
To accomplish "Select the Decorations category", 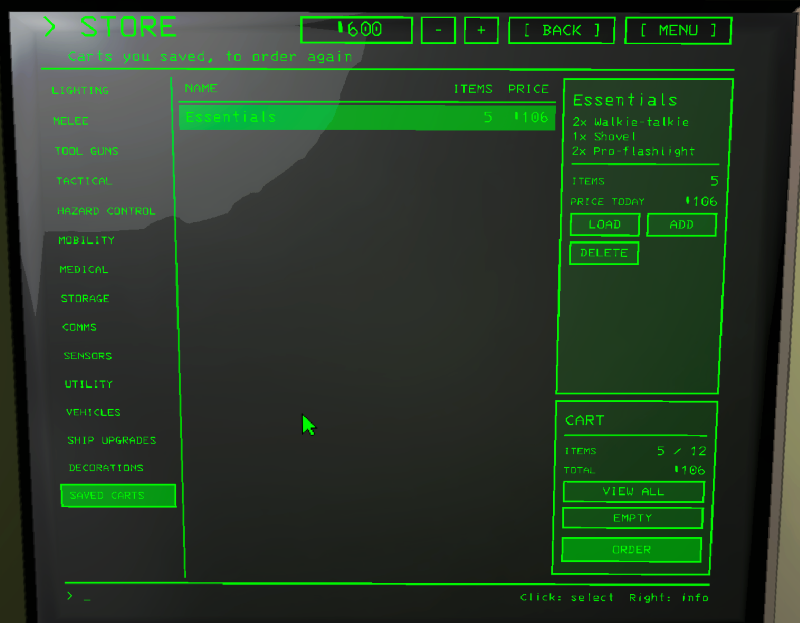I will (x=106, y=468).
